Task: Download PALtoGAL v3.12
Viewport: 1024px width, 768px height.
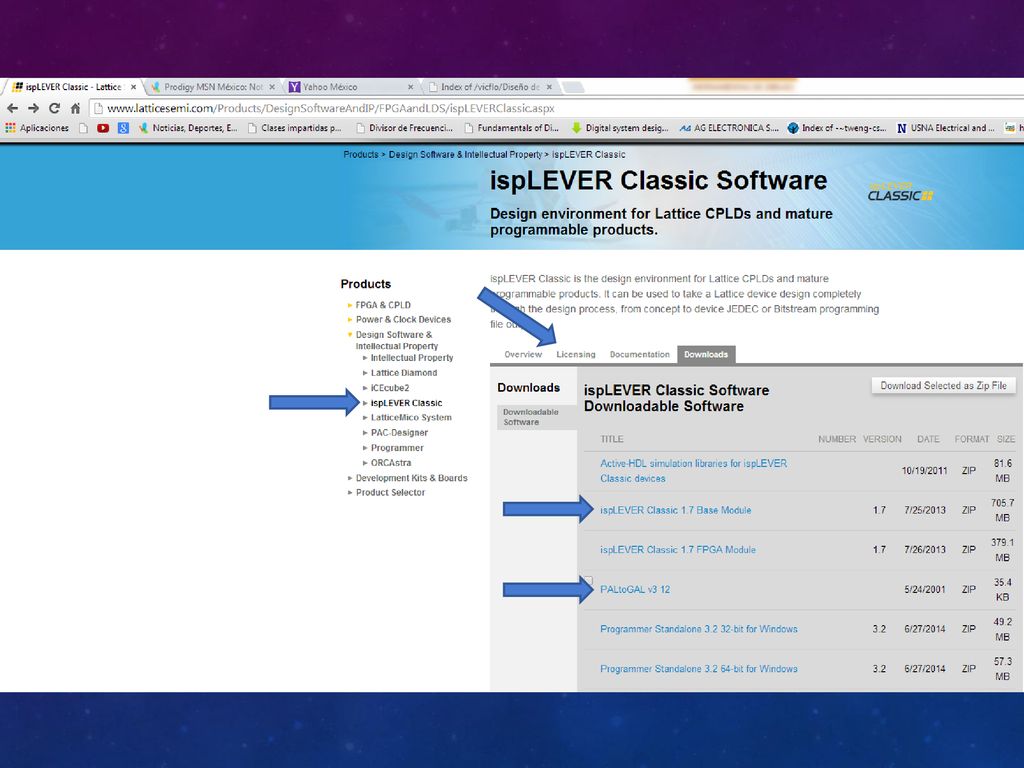Action: [635, 589]
